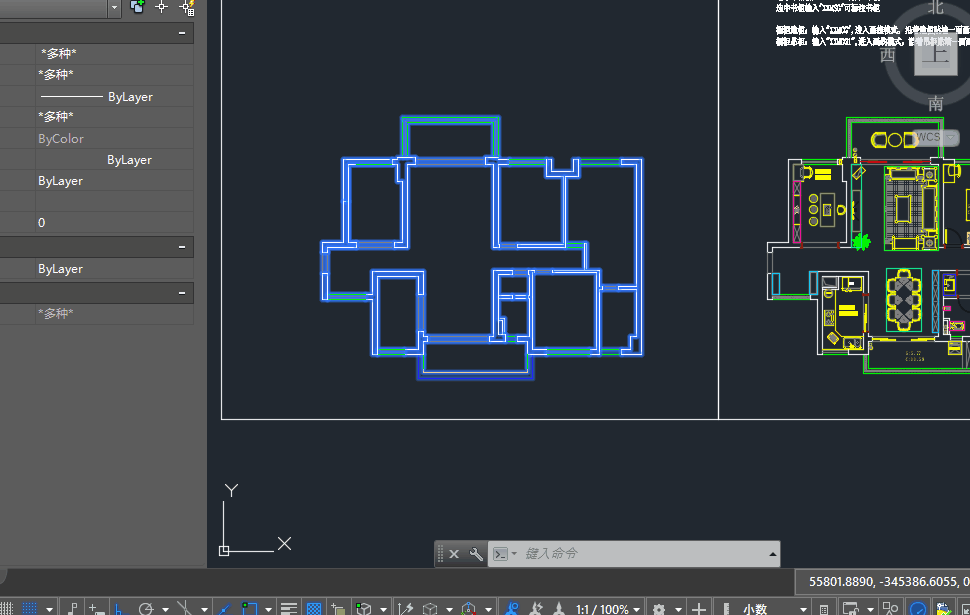The width and height of the screenshot is (970, 615).
Task: Toggle 3D object snap
Action: (364, 609)
